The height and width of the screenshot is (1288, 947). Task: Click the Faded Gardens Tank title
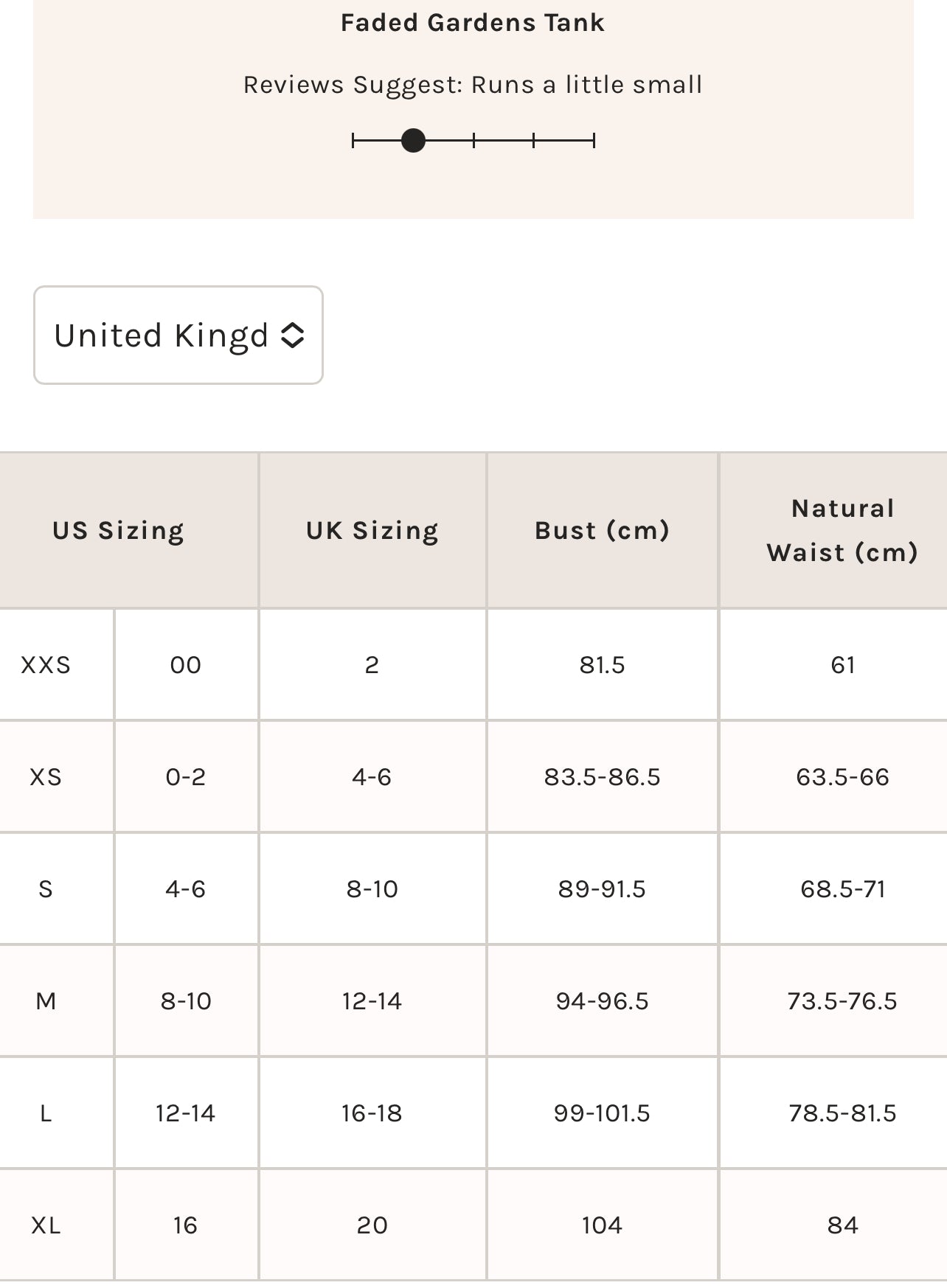tap(473, 23)
